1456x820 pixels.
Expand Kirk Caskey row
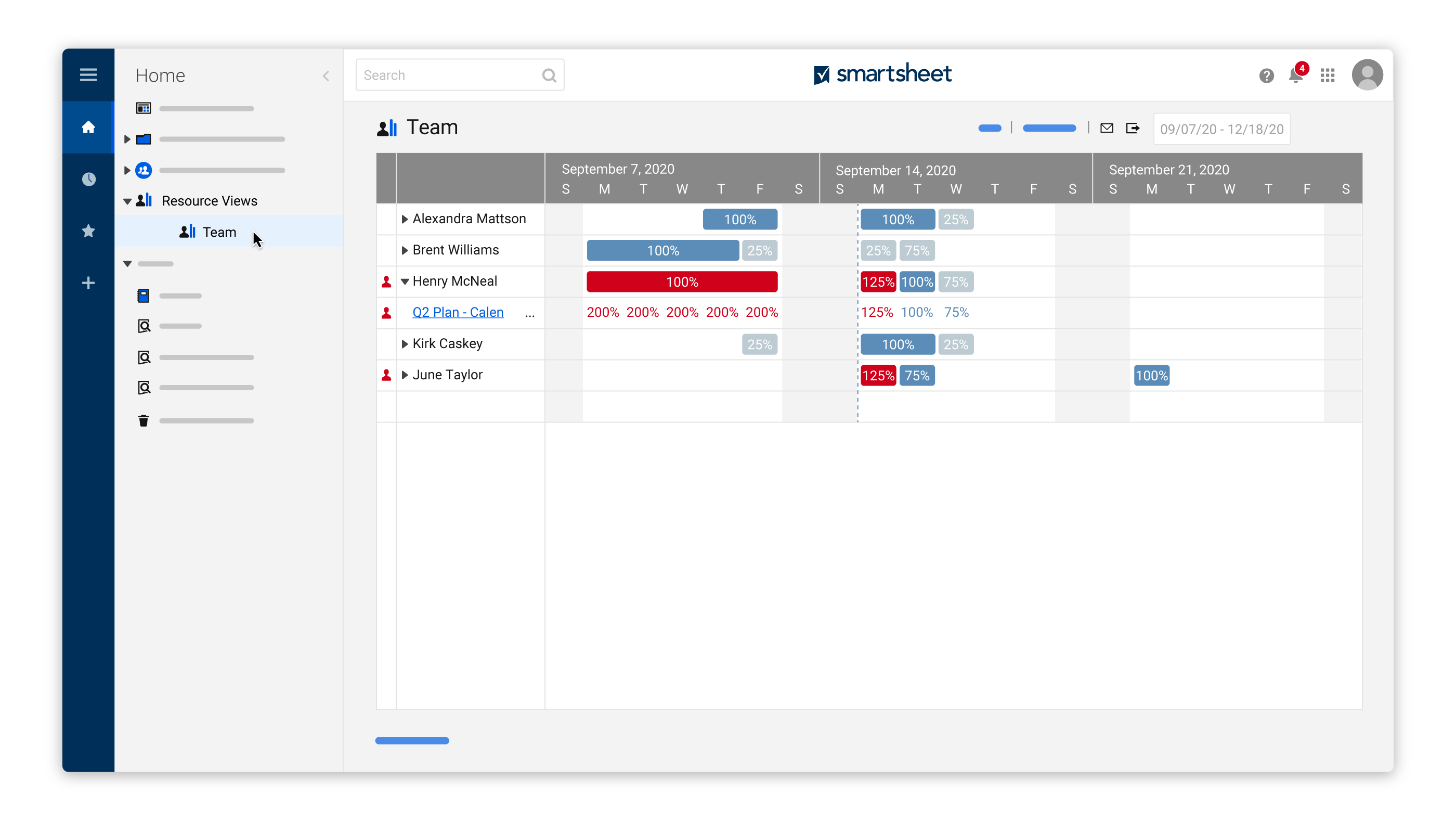point(405,344)
